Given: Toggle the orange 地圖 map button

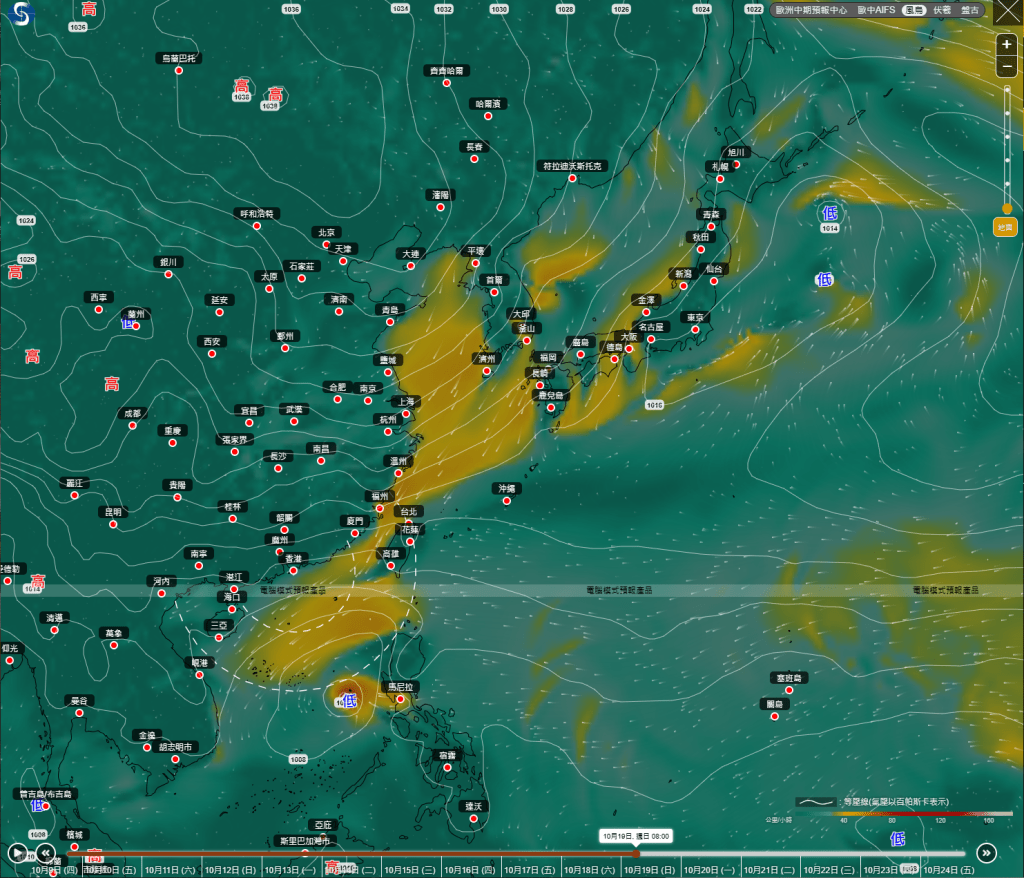Looking at the screenshot, I should click(1005, 229).
